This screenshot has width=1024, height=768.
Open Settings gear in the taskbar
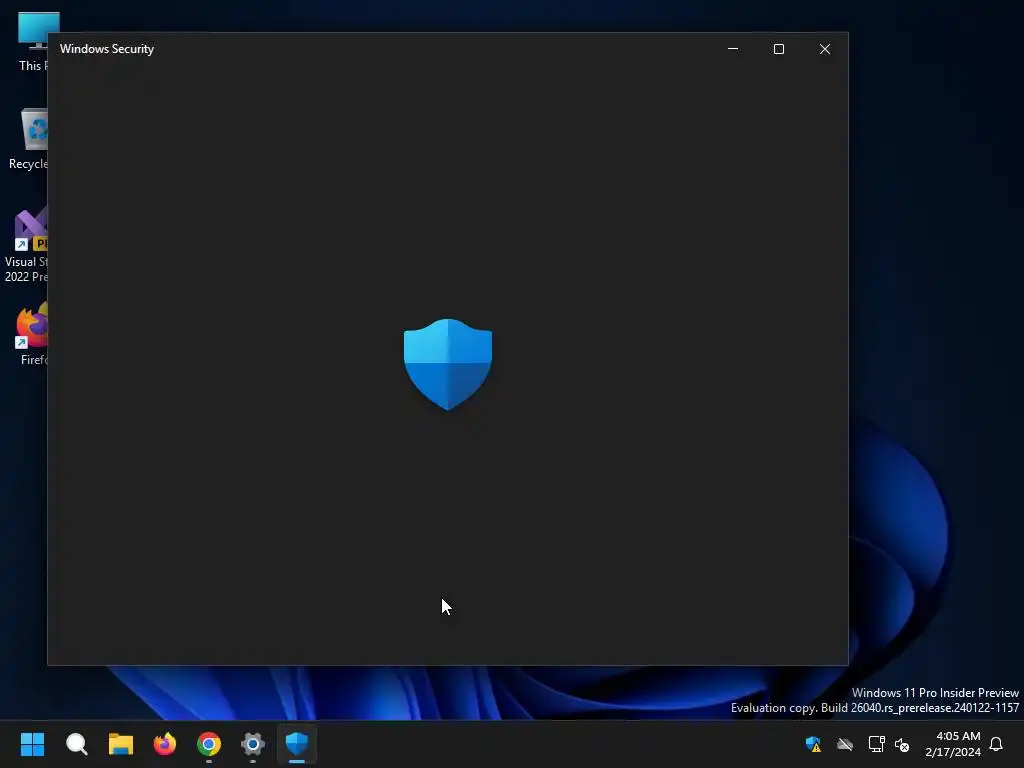[253, 744]
